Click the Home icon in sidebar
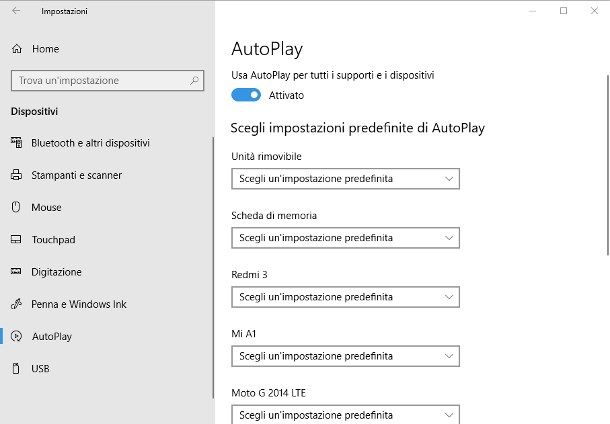Screen dimensions: 610x424 click(16, 49)
